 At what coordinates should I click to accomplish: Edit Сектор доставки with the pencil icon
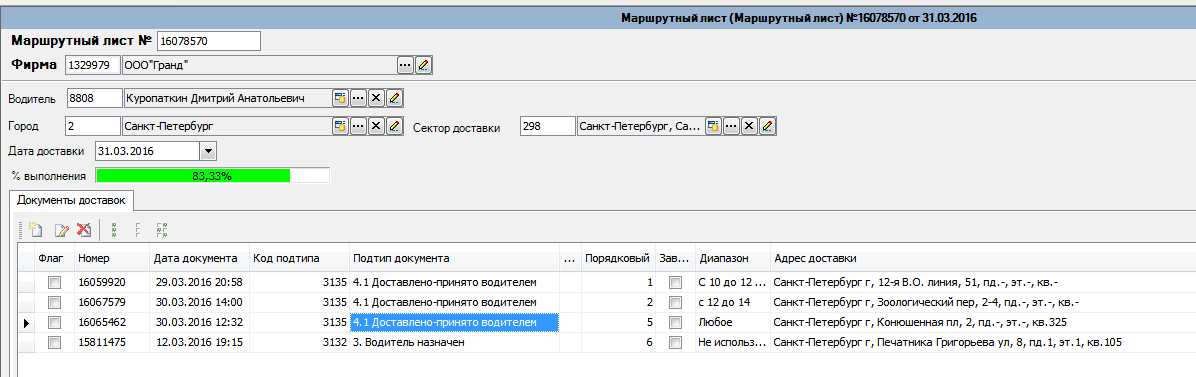tap(767, 126)
